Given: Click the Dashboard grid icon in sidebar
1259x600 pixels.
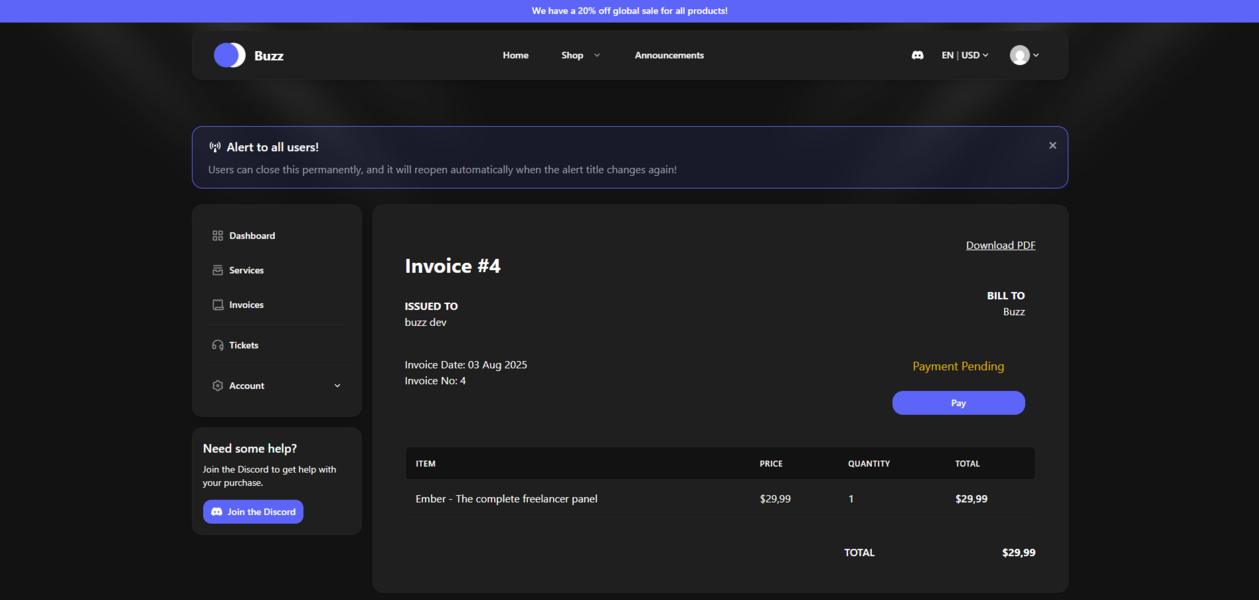Looking at the screenshot, I should click(218, 236).
